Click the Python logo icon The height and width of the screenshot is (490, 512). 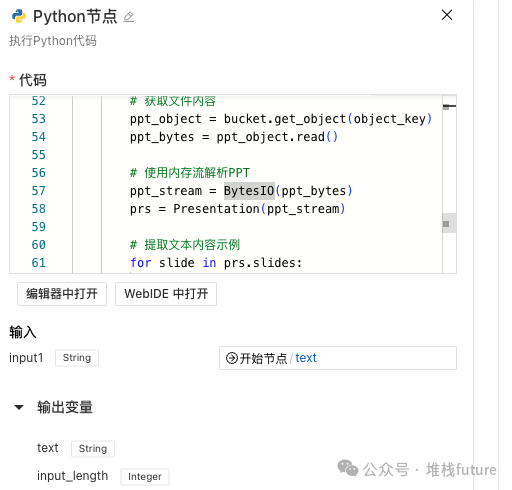19,16
